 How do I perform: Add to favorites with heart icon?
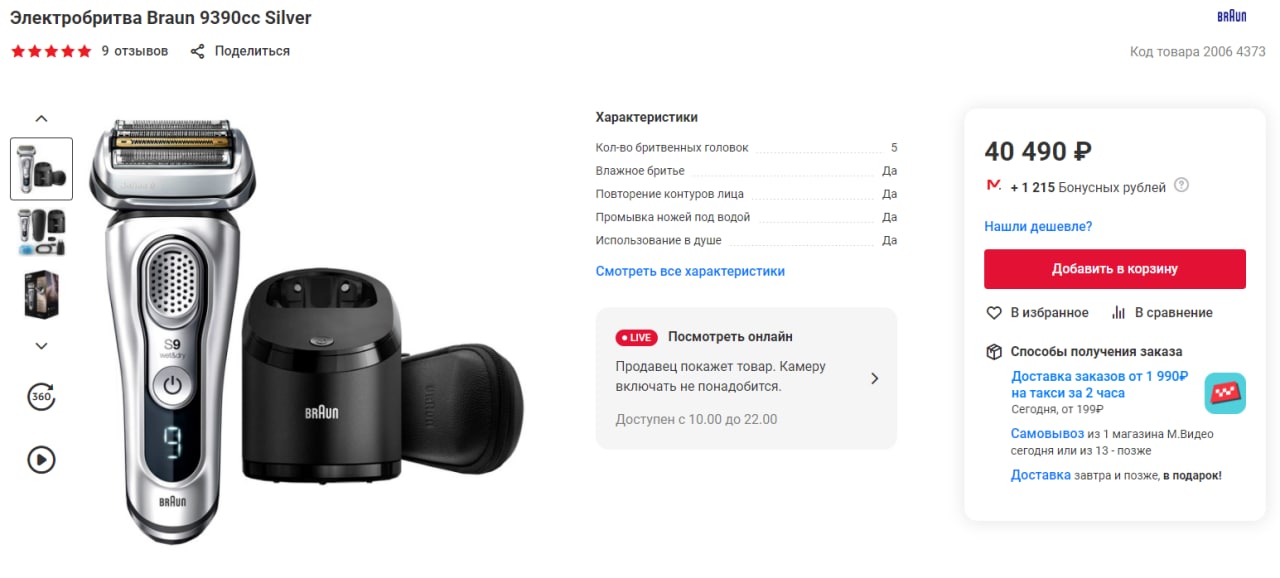point(1037,313)
